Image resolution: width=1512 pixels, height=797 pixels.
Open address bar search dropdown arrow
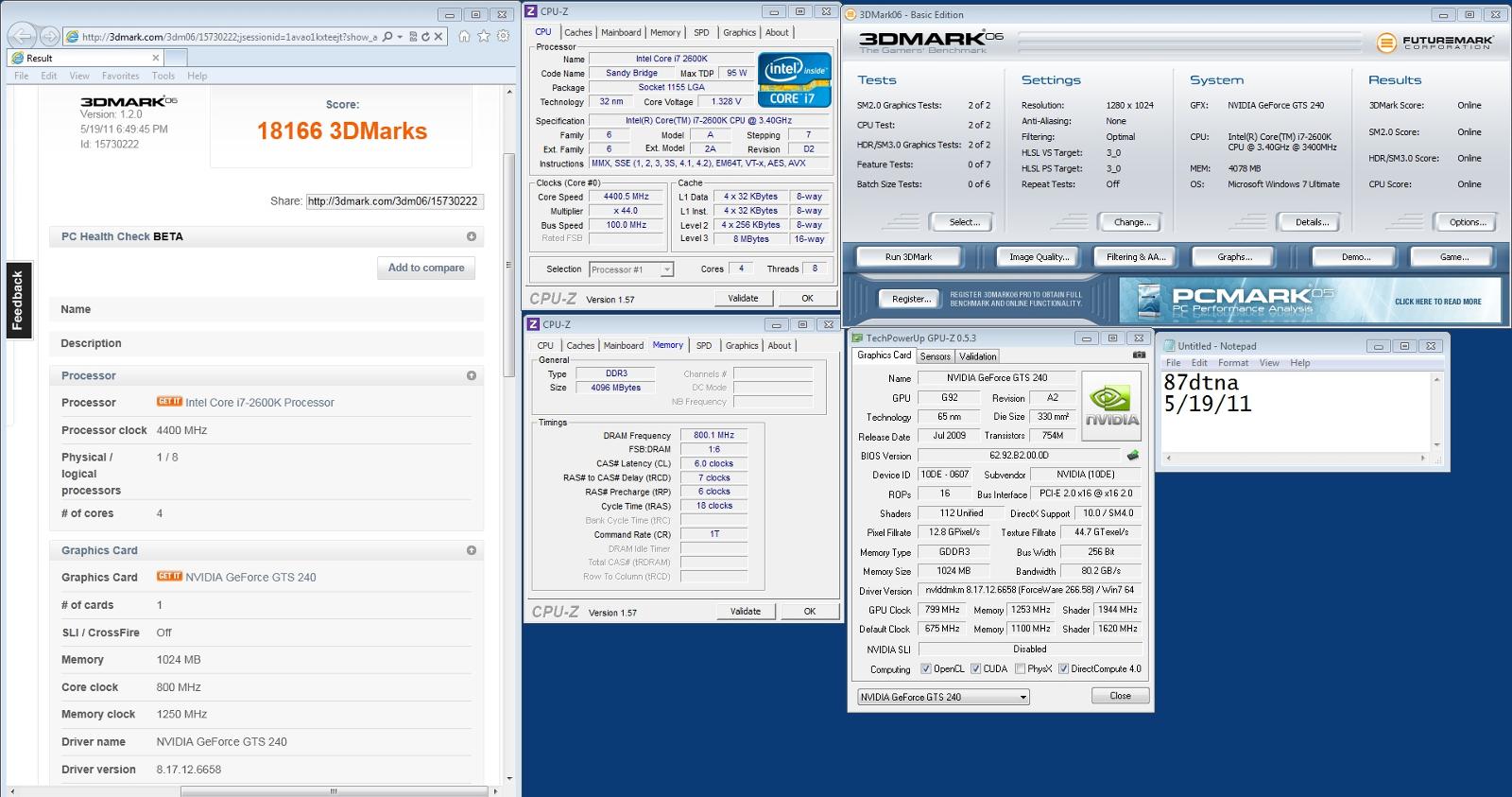pyautogui.click(x=400, y=36)
